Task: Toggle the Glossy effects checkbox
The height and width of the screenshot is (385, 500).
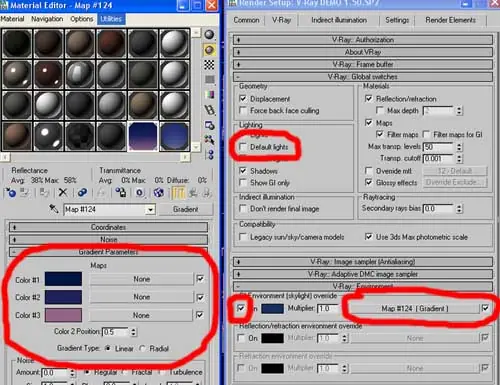Action: [x=369, y=183]
